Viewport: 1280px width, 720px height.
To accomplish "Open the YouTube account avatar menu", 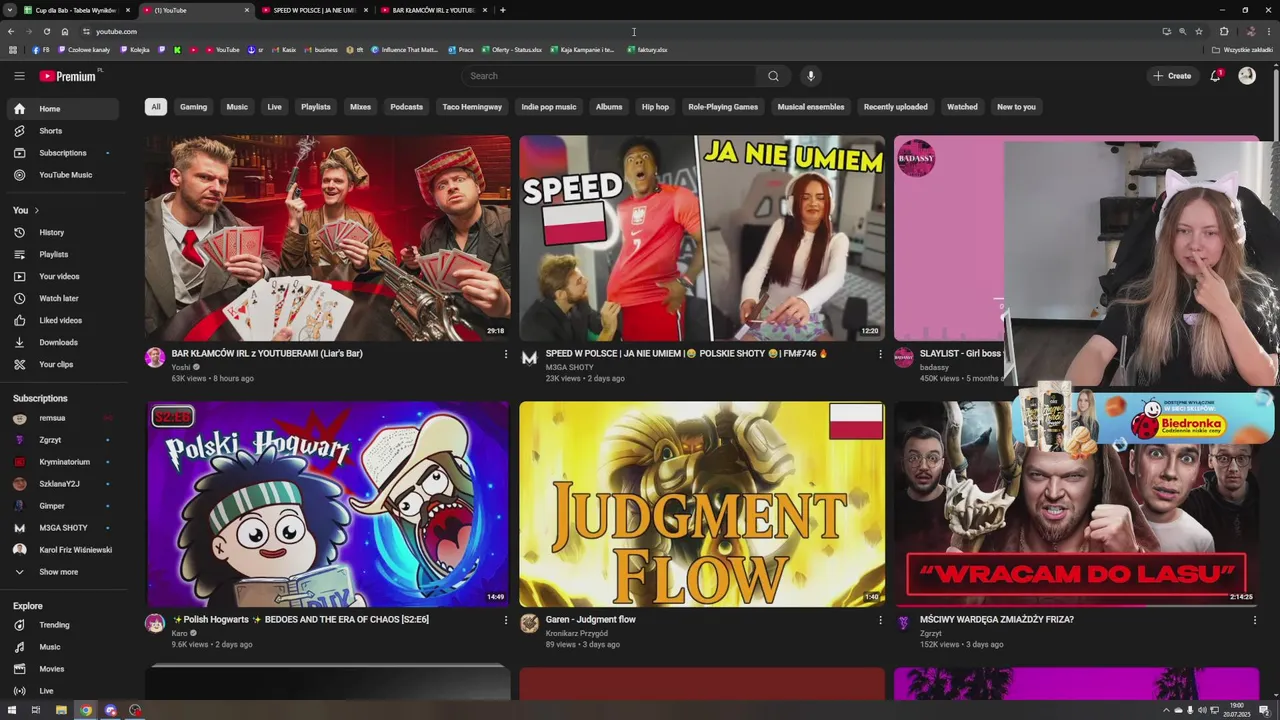I will coord(1247,76).
